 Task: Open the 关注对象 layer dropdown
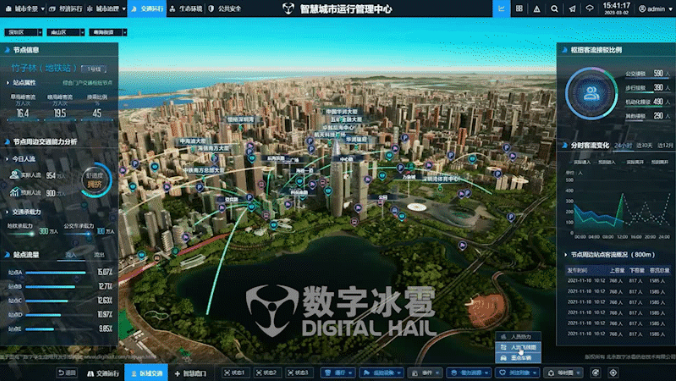[x=517, y=373]
